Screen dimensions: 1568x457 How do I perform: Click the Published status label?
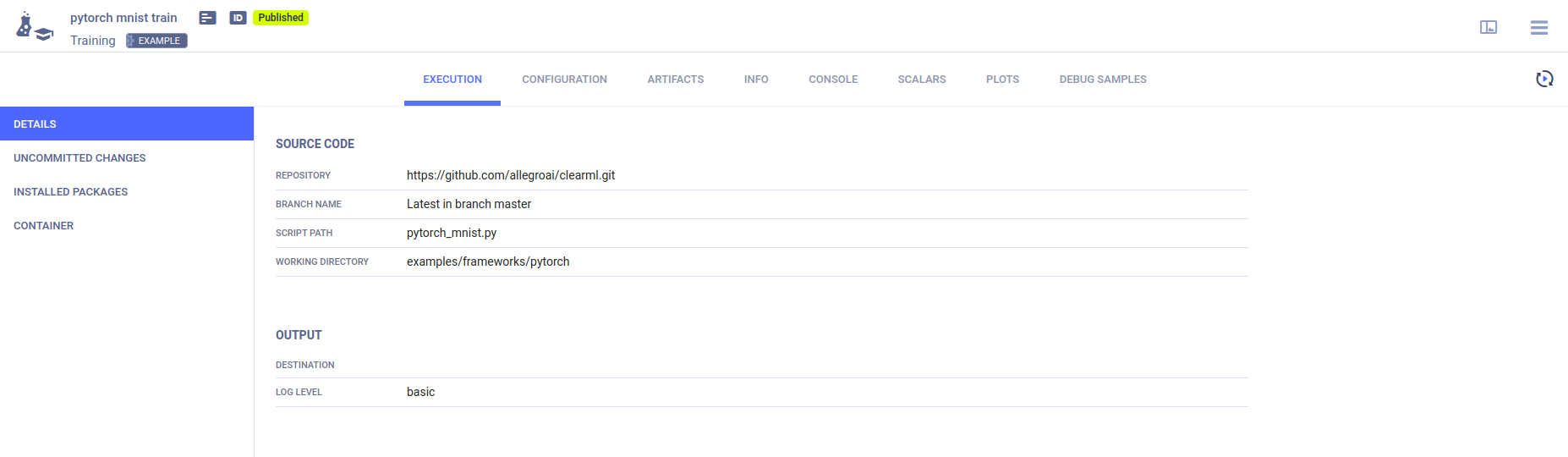[281, 18]
